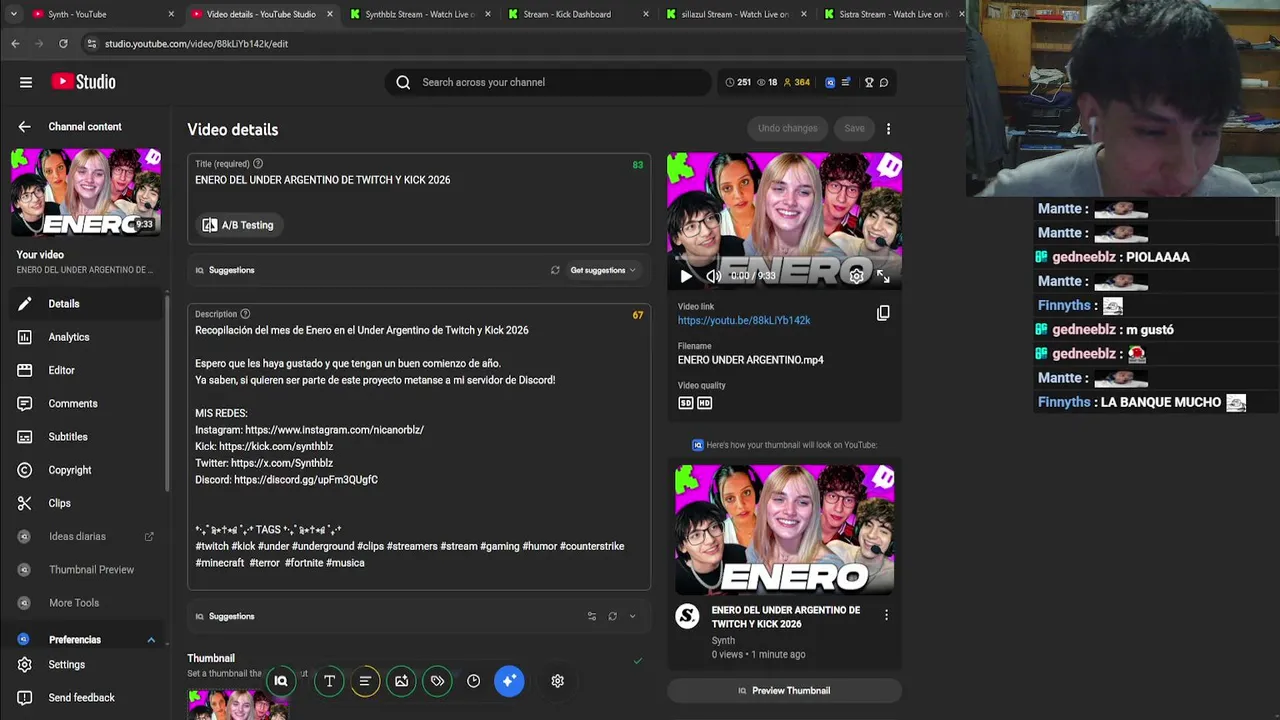
Task: Refresh title suggestions icon
Action: click(555, 270)
